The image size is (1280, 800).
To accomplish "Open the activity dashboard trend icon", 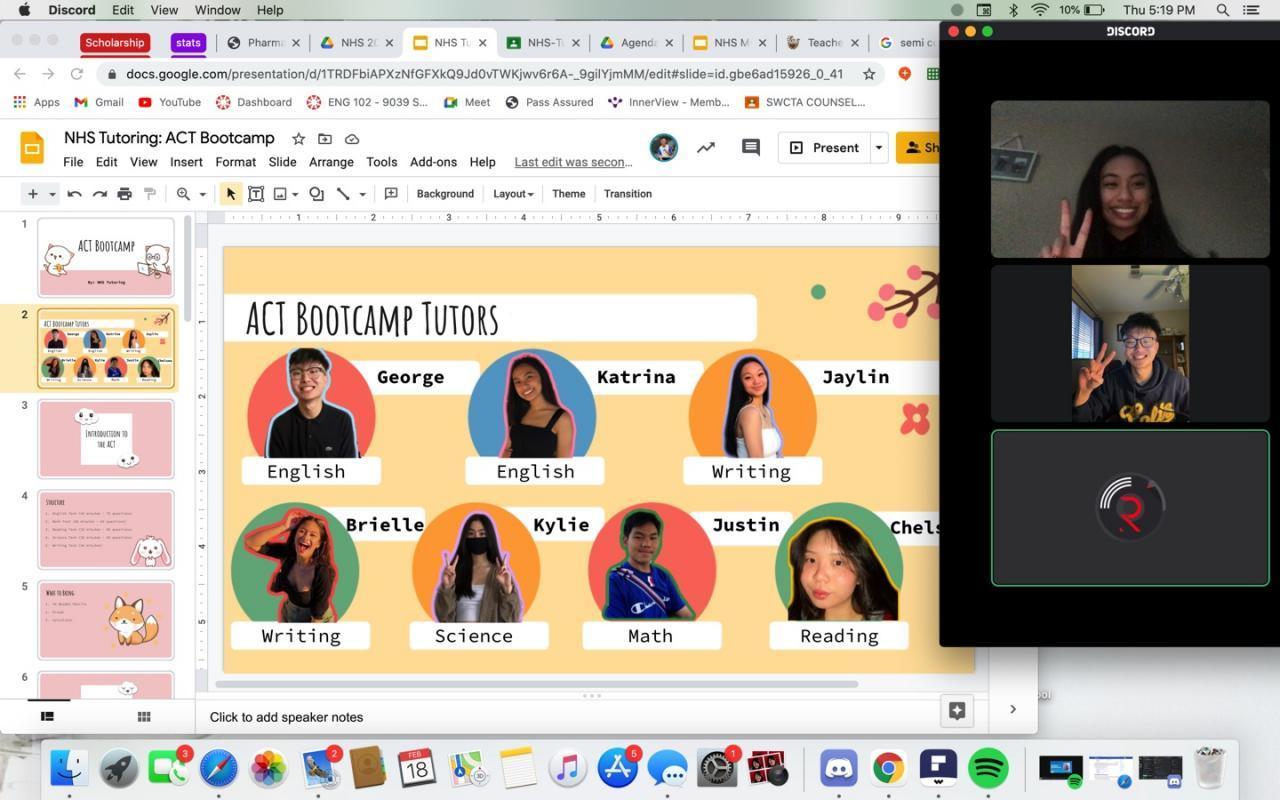I will pyautogui.click(x=706, y=148).
